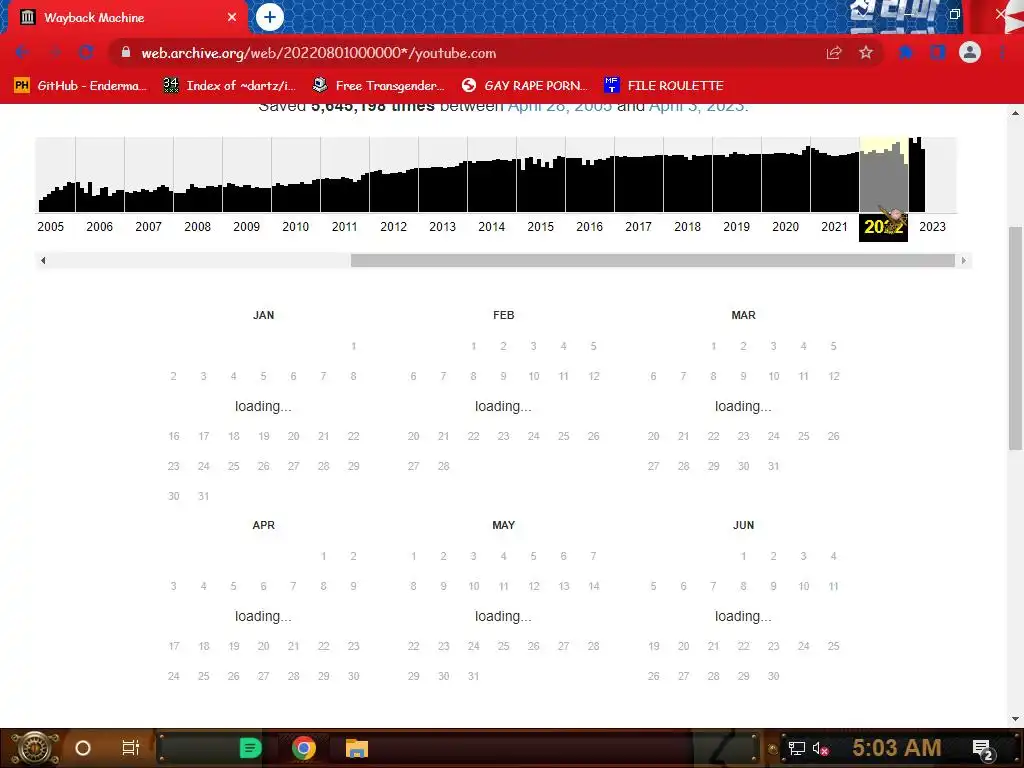Open the notification center icon
Image resolution: width=1024 pixels, height=768 pixels.
983,748
